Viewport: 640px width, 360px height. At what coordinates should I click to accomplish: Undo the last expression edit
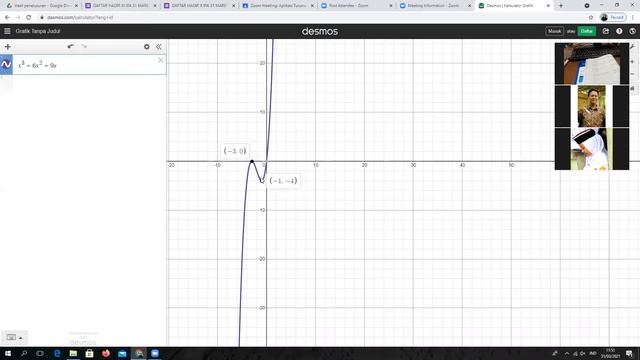(71, 47)
